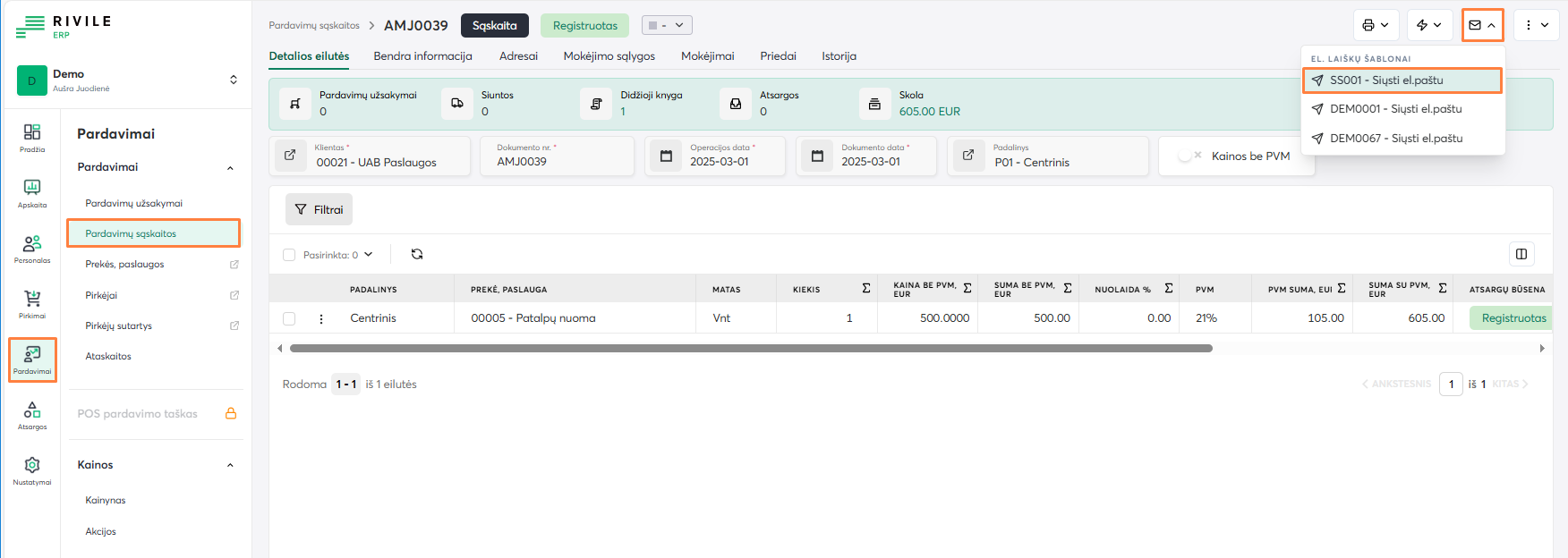Switch to the Bendra informacija tab
The height and width of the screenshot is (558, 1568).
click(x=422, y=56)
